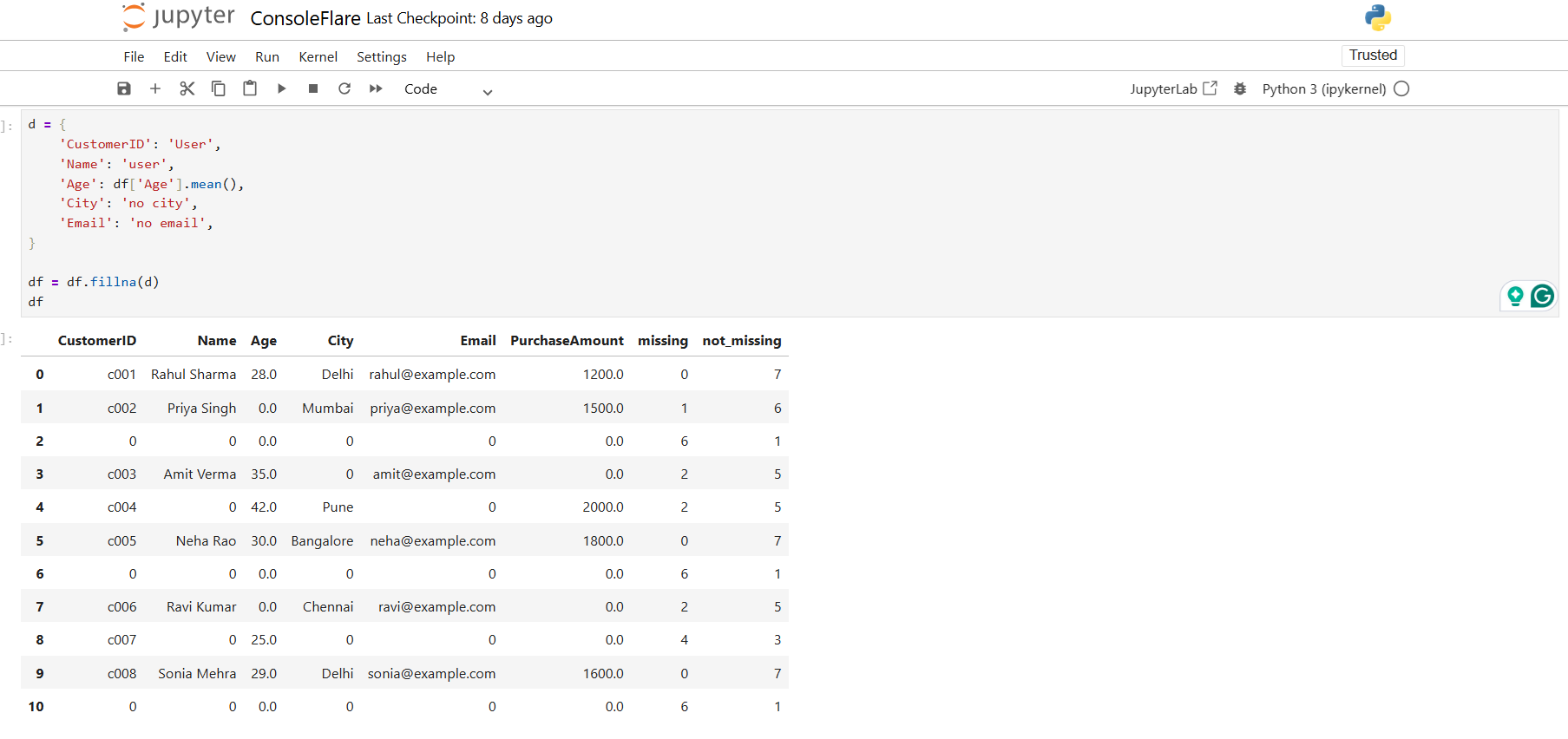Image resolution: width=1568 pixels, height=739 pixels.
Task: Paste cell from clipboard icon
Action: pyautogui.click(x=250, y=88)
